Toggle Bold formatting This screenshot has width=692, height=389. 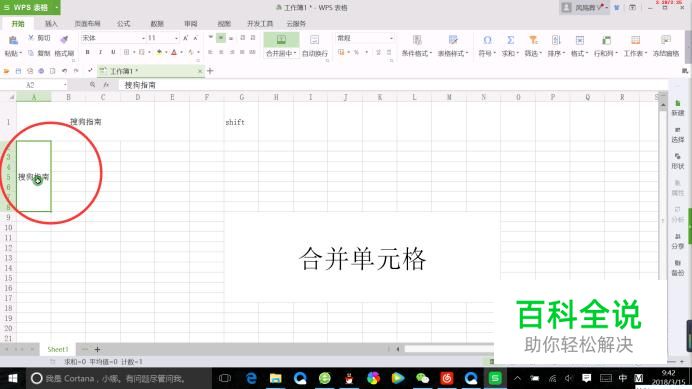pyautogui.click(x=87, y=52)
